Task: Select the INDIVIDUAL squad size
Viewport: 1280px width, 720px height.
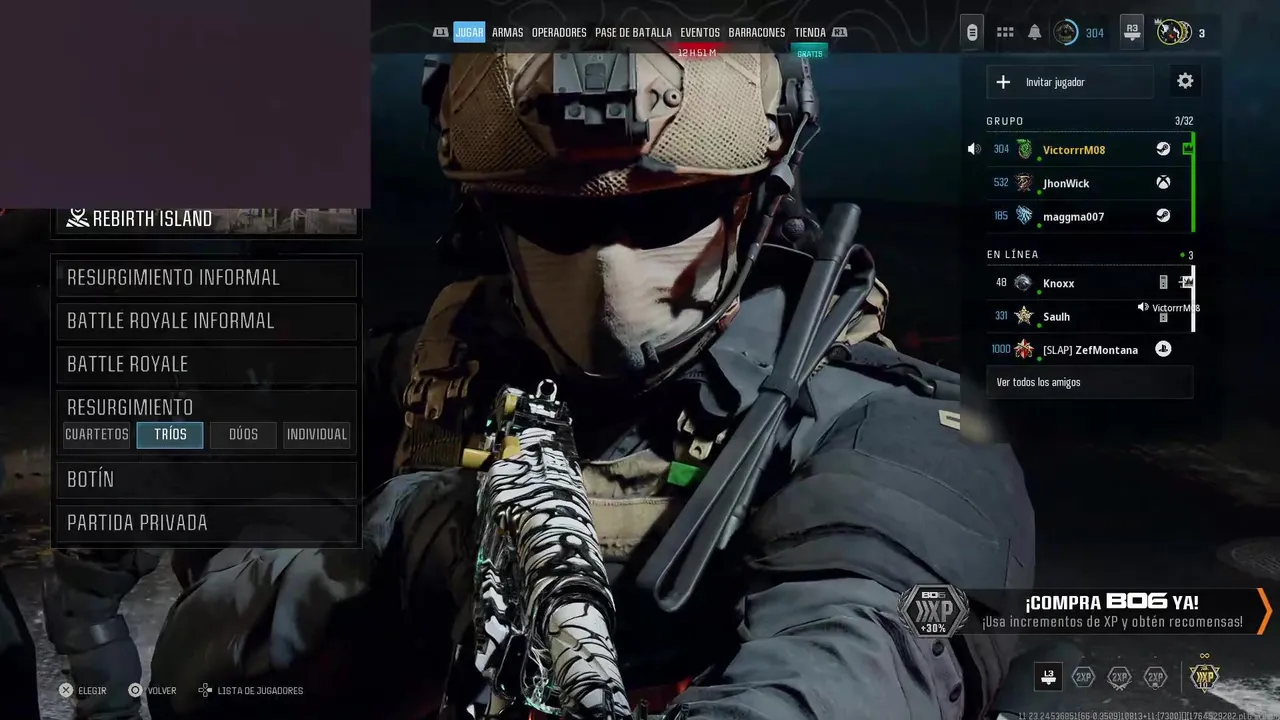Action: point(317,435)
